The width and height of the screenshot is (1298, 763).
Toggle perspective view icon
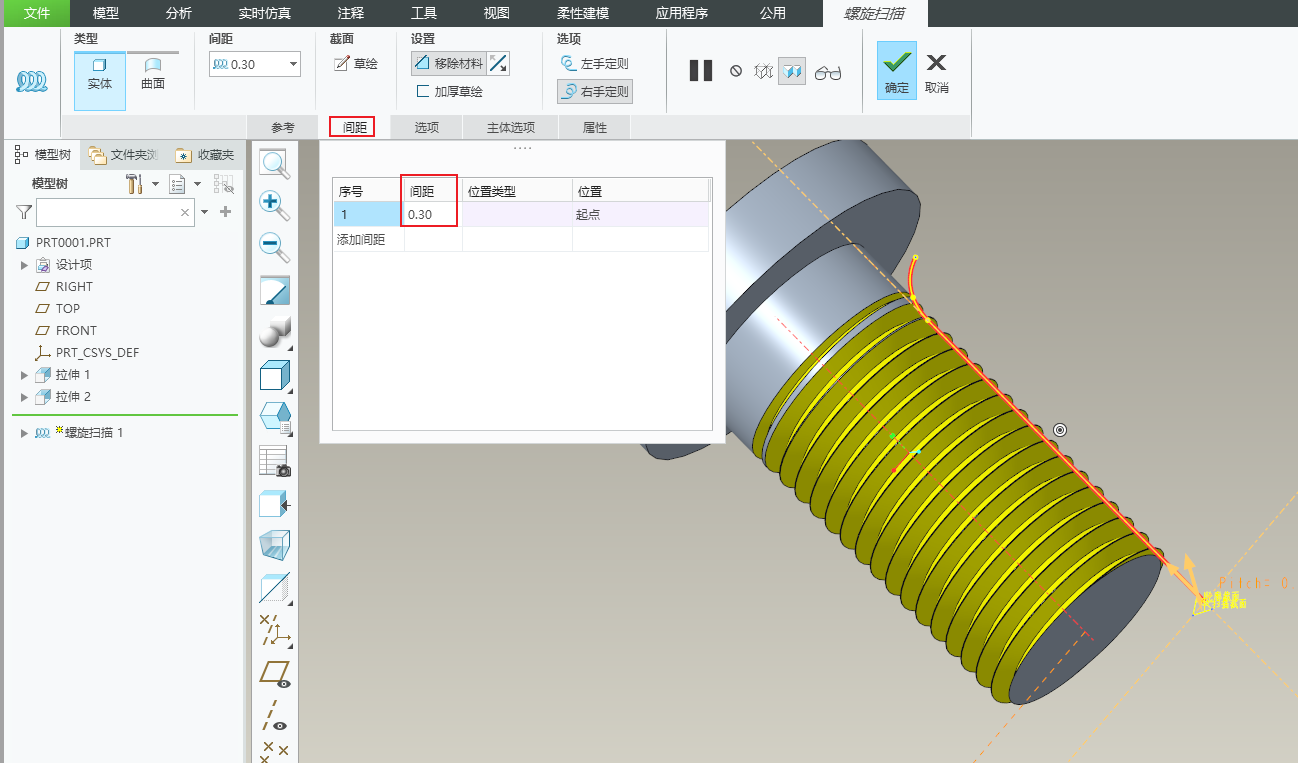274,546
